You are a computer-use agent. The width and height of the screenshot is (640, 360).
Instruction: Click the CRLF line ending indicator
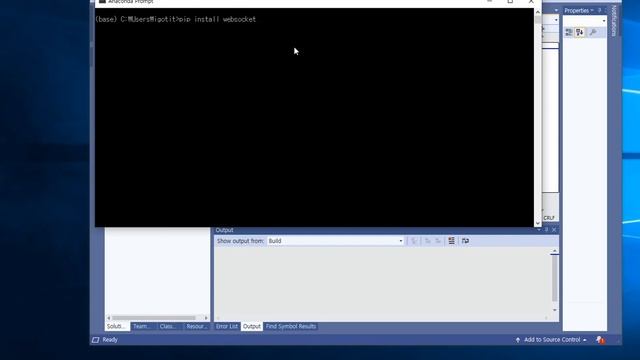point(549,218)
